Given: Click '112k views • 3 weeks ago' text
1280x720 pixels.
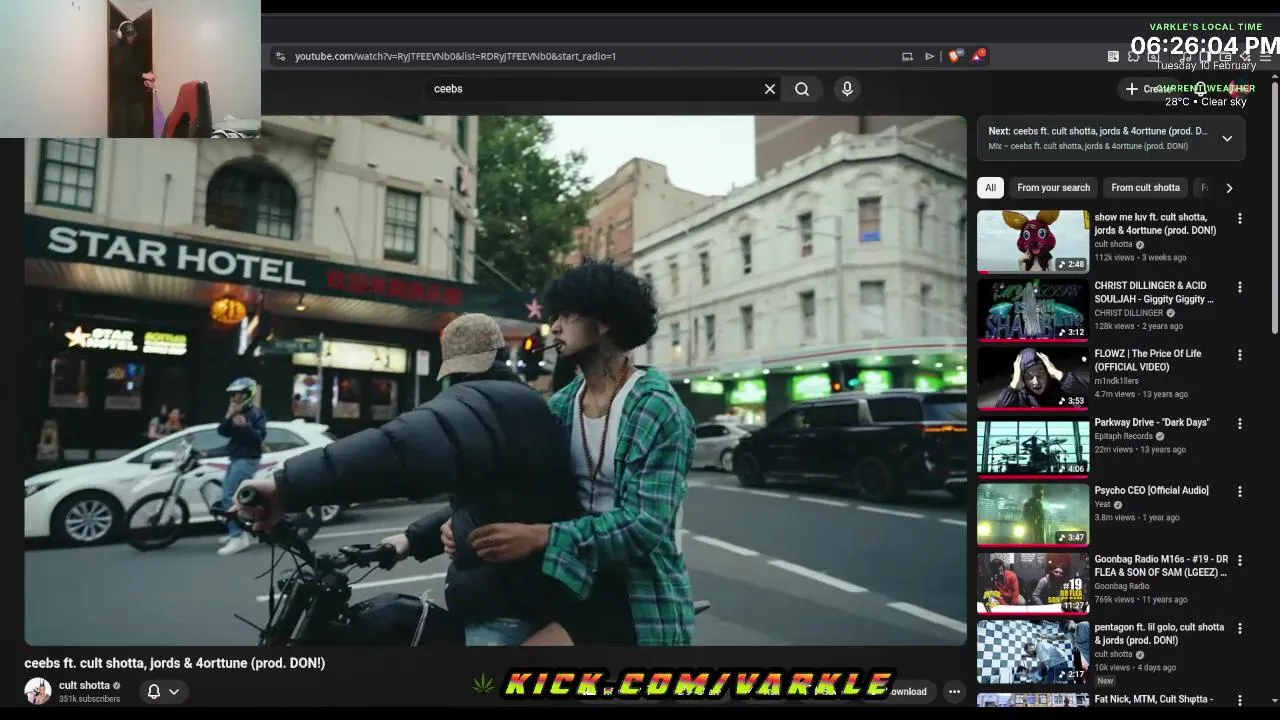Looking at the screenshot, I should (x=1140, y=258).
